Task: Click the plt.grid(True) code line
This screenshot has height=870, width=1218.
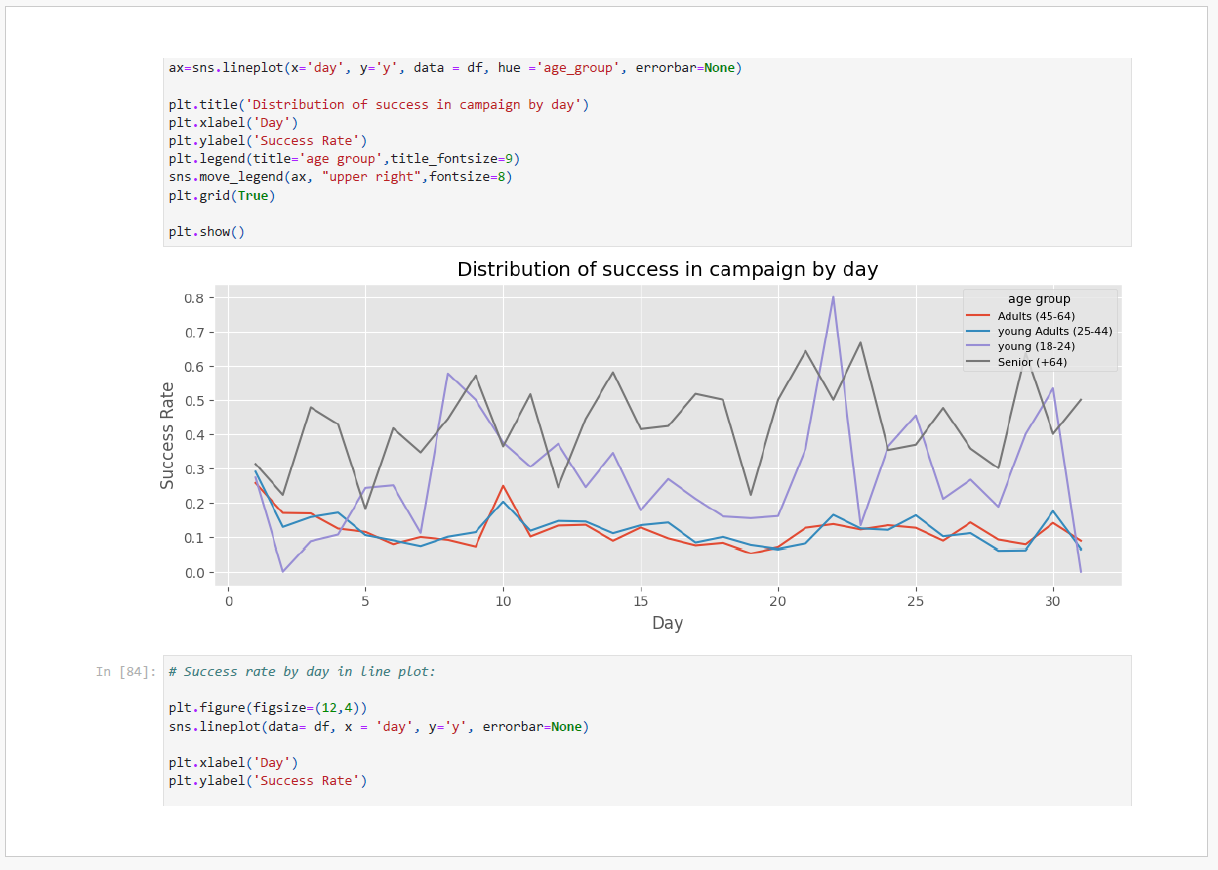Action: click(221, 196)
